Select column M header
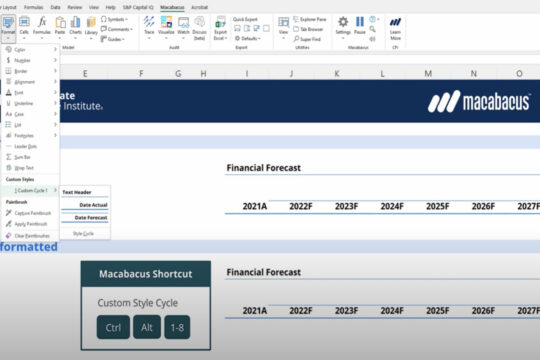Viewport: 540px width, 360px height. coord(428,73)
